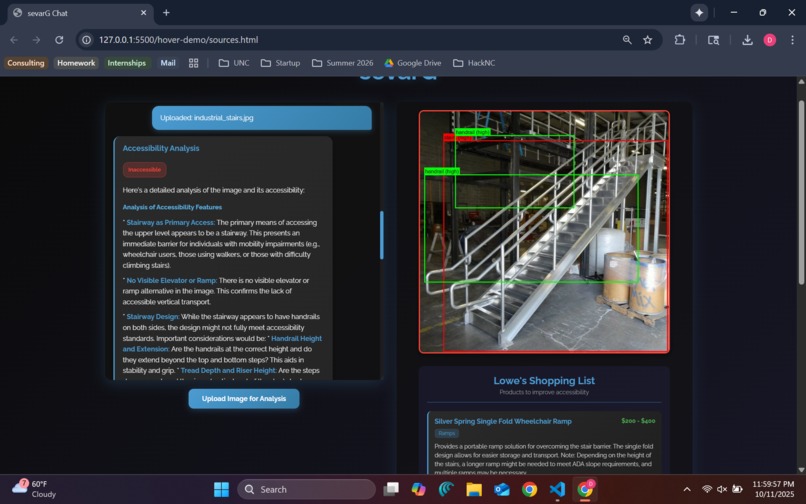Expand the UNC bookmark folder
This screenshot has height=504, width=806.
(234, 63)
